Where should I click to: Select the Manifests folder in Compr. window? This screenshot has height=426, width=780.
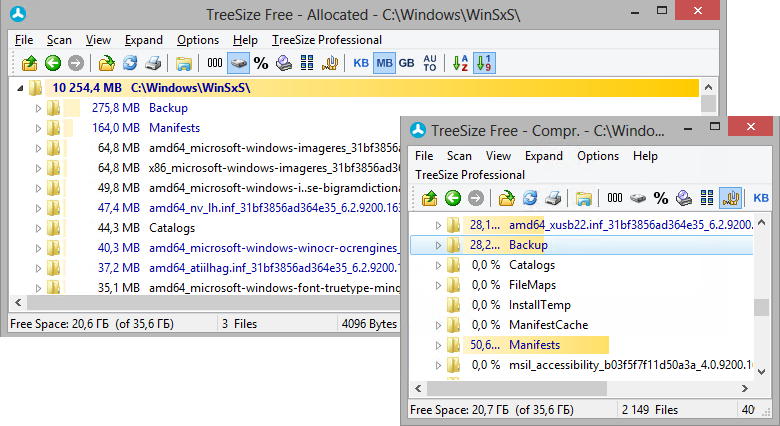(x=534, y=345)
